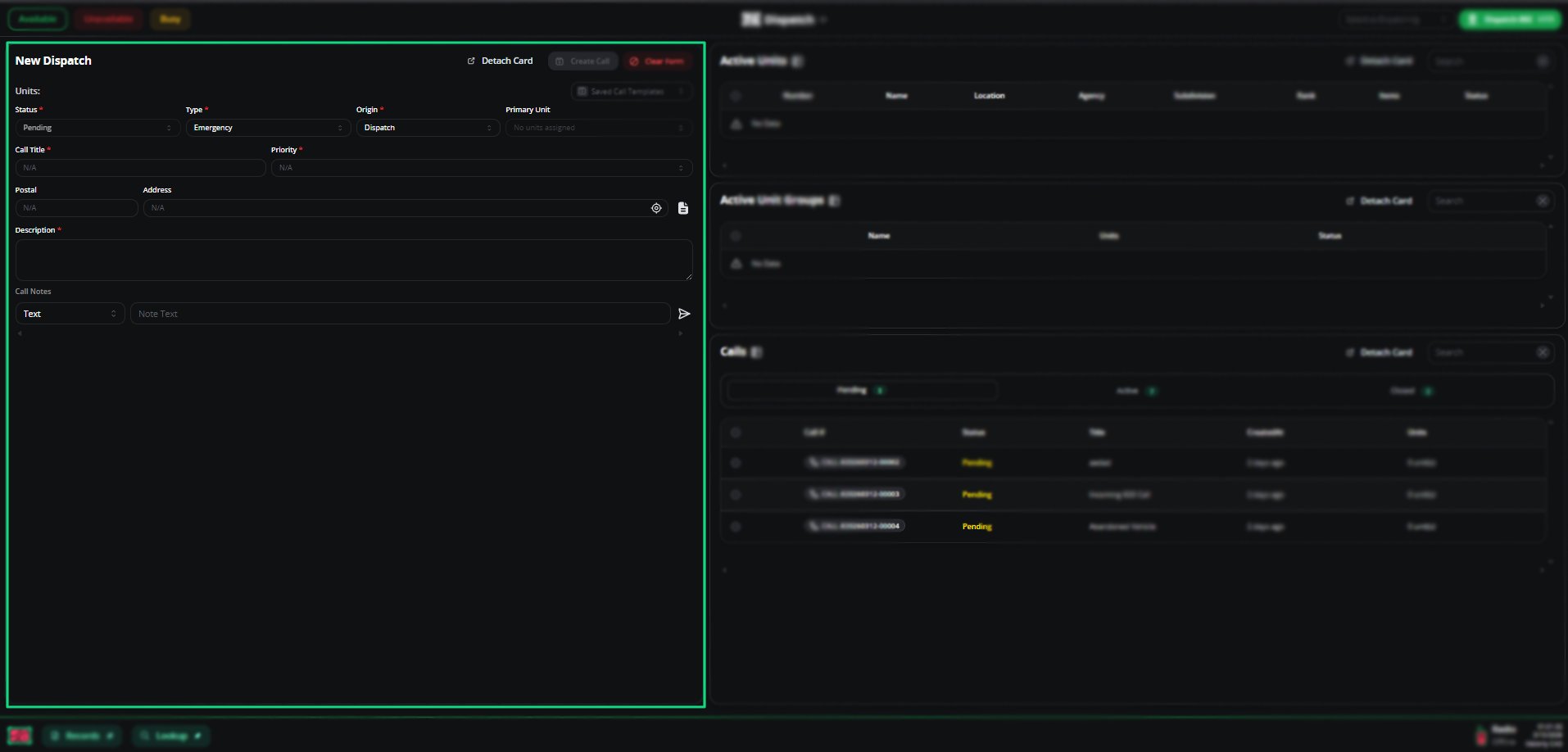The width and height of the screenshot is (1568, 752).
Task: Click the Note Text input field
Action: 400,314
